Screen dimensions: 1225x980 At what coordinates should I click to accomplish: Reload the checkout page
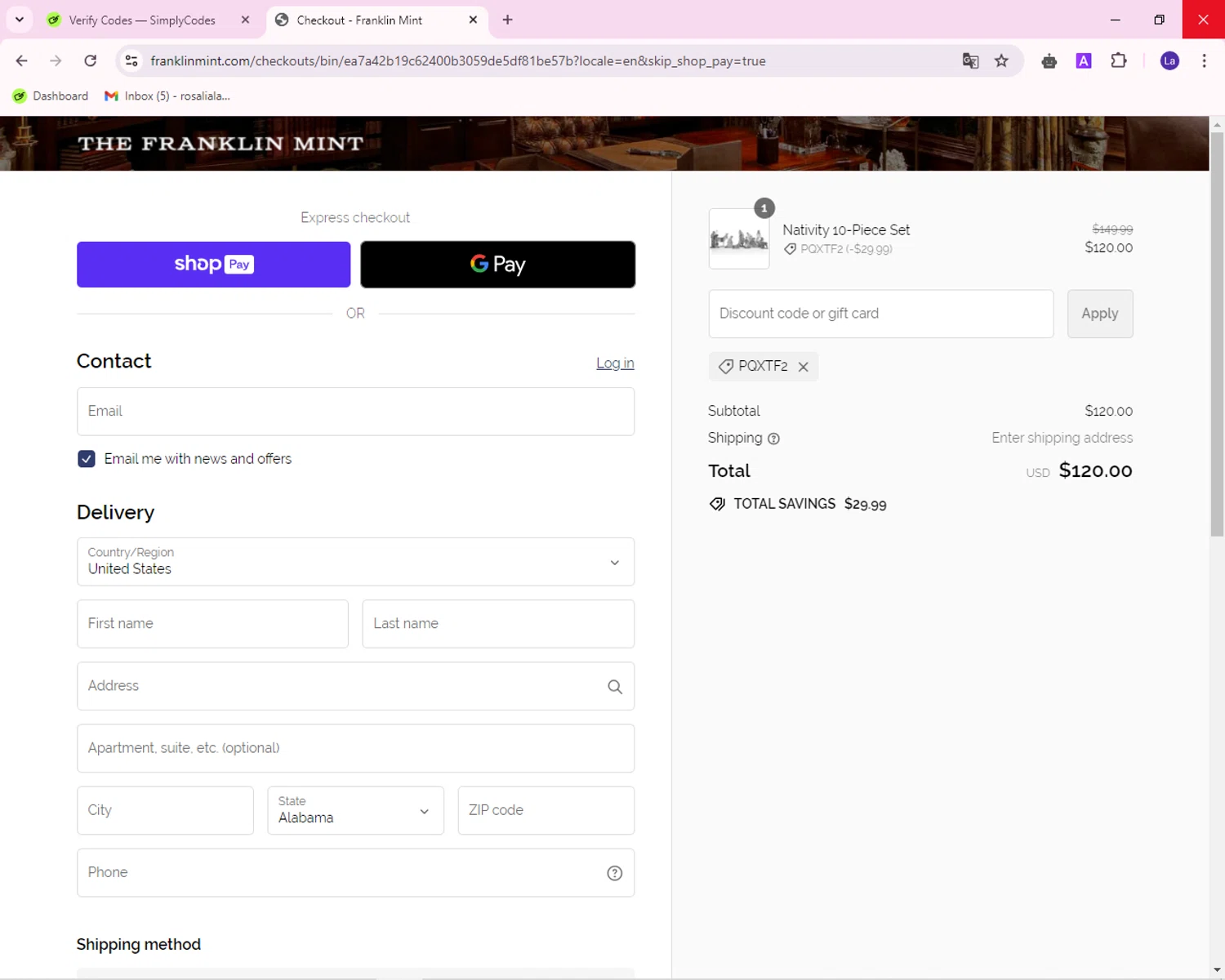tap(91, 61)
